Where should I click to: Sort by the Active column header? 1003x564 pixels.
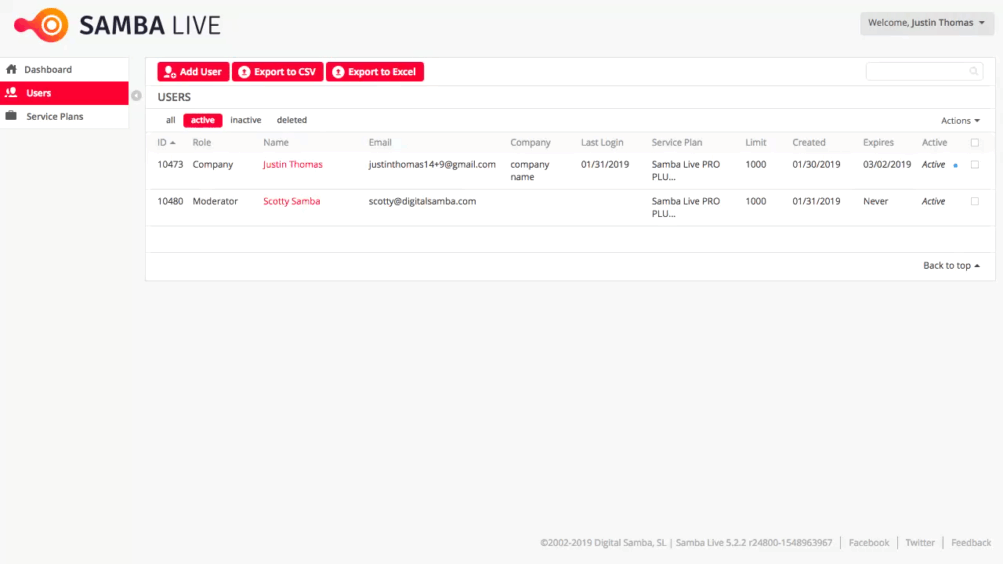[x=934, y=143]
